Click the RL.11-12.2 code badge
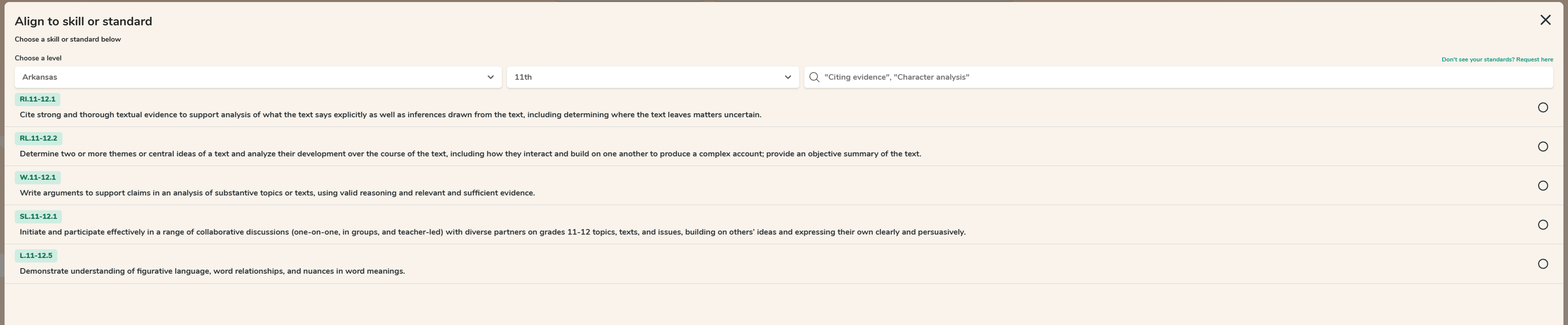The image size is (1568, 325). [39, 138]
